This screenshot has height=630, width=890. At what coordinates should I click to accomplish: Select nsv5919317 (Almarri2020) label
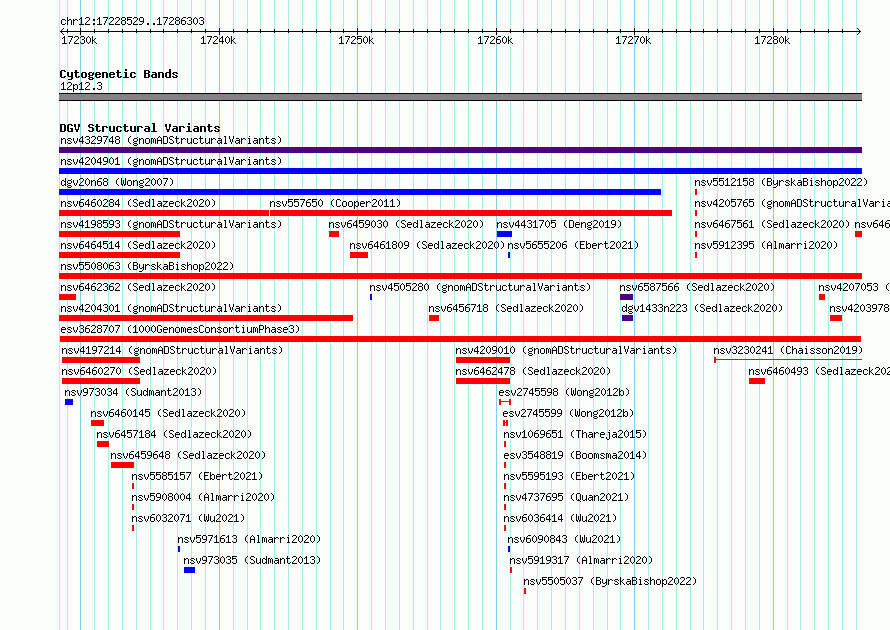(x=581, y=560)
